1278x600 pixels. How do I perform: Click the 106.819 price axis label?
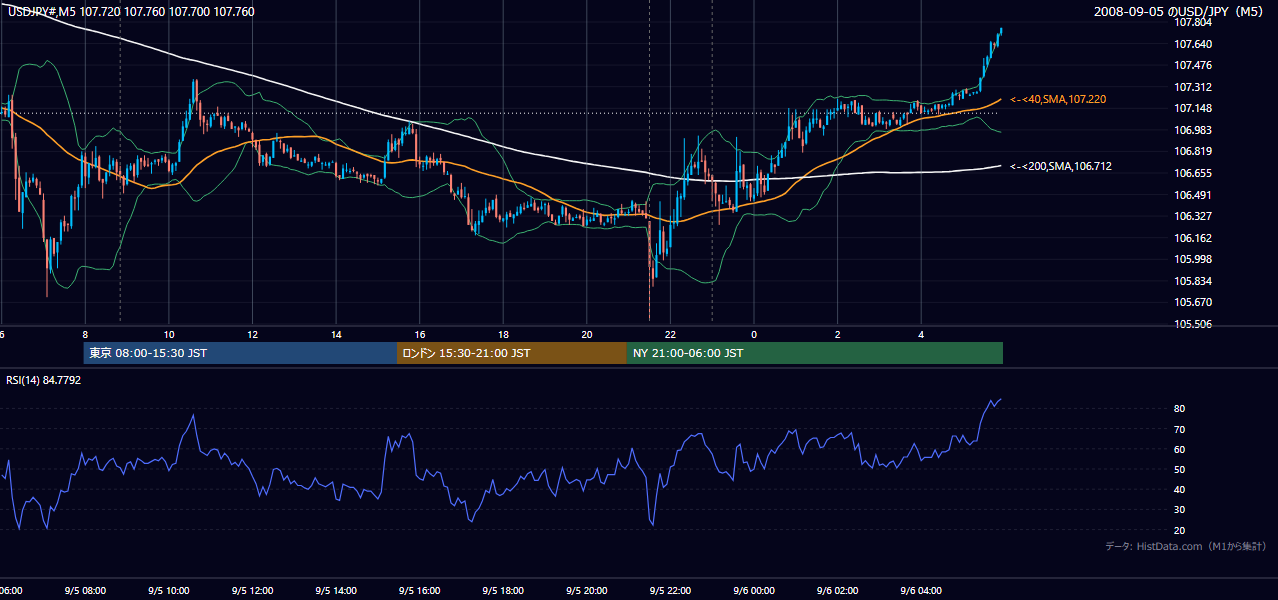pos(1194,151)
